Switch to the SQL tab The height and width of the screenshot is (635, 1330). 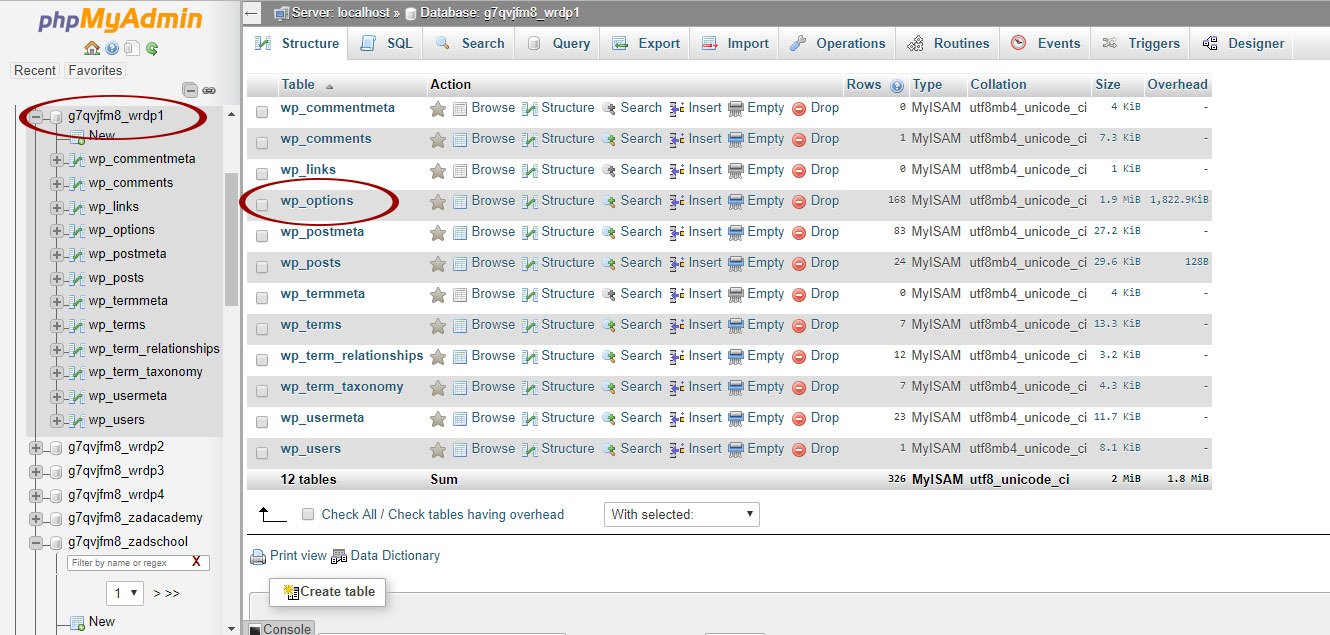pyautogui.click(x=385, y=43)
